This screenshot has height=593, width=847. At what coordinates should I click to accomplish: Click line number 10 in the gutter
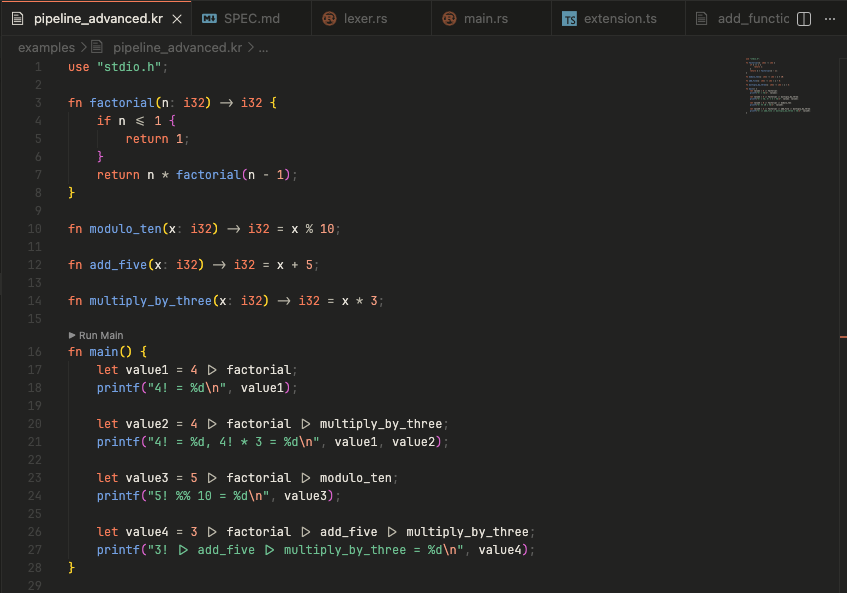tap(35, 229)
